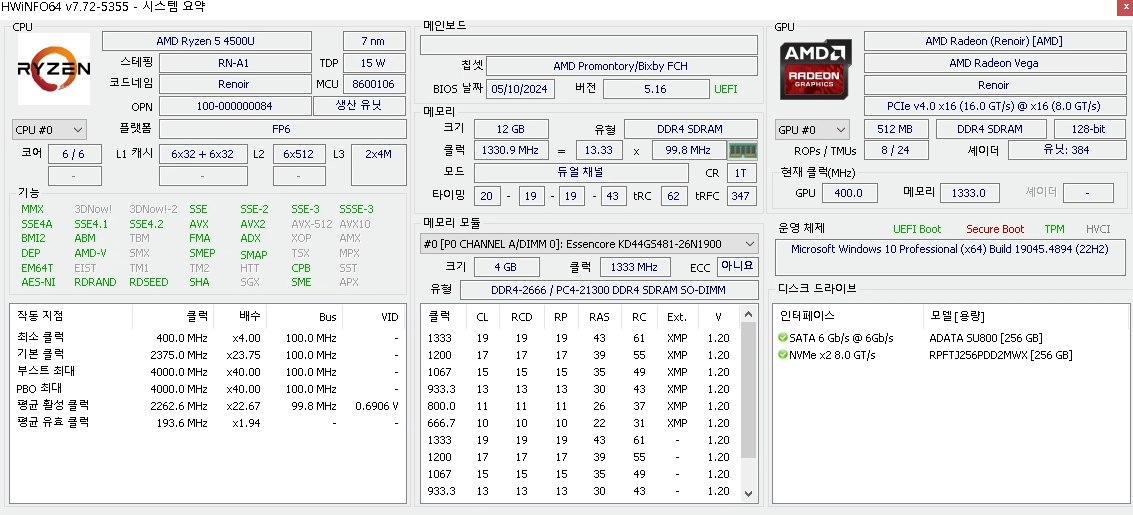Screen dimensions: 1133x515
Task: Expand the memory module Essencore KD44GS481 dropdown
Action: click(x=589, y=244)
